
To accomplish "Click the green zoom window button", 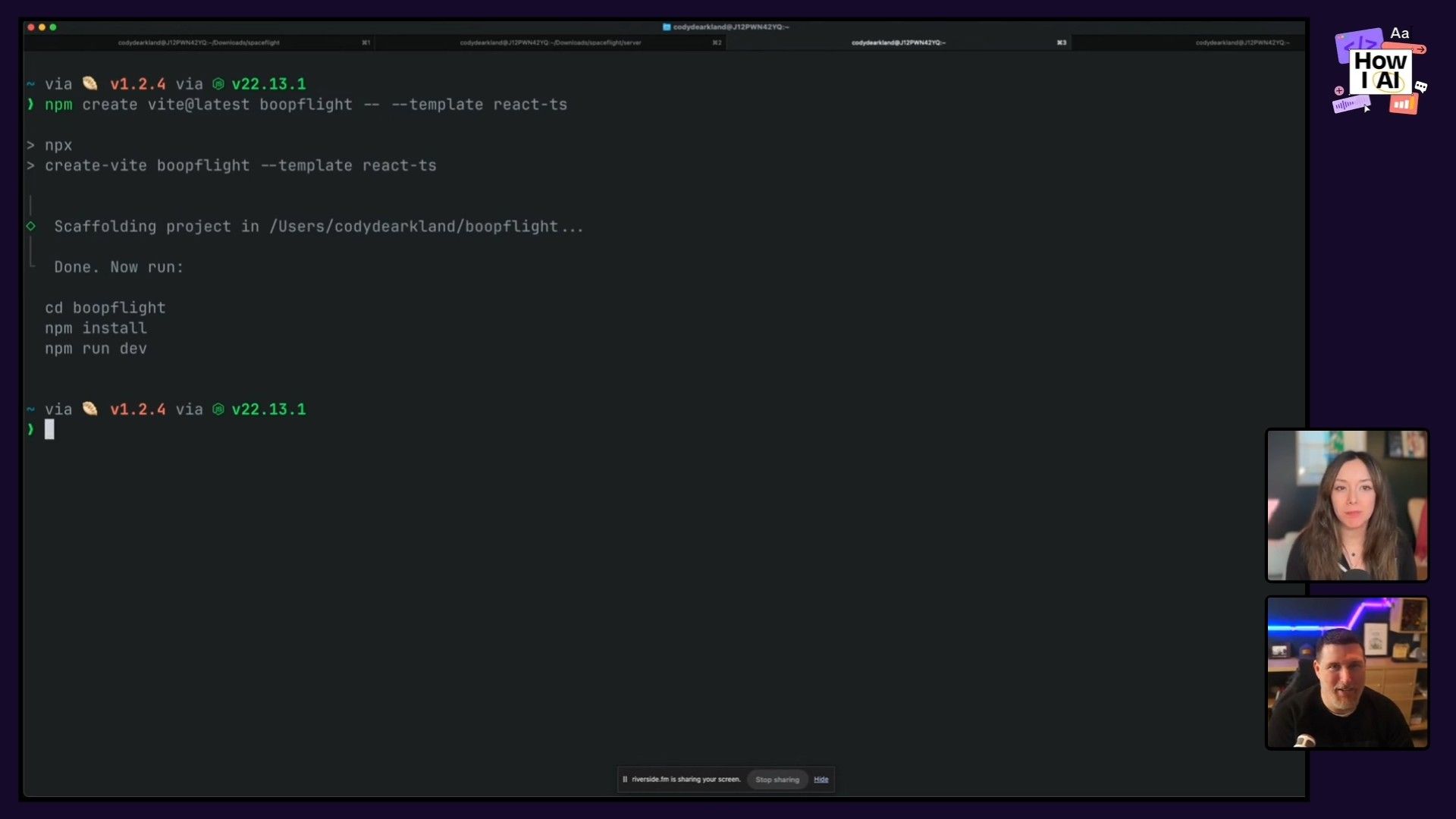I will [53, 27].
